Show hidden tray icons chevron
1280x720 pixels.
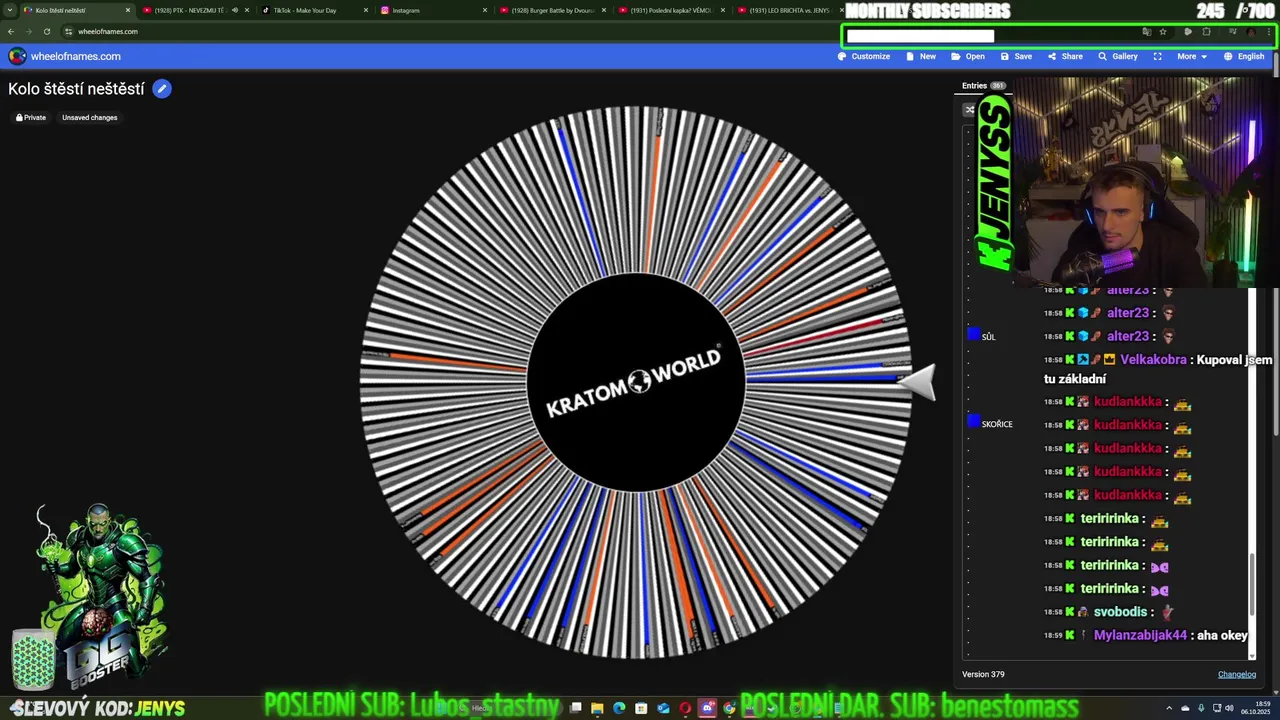pyautogui.click(x=1167, y=708)
